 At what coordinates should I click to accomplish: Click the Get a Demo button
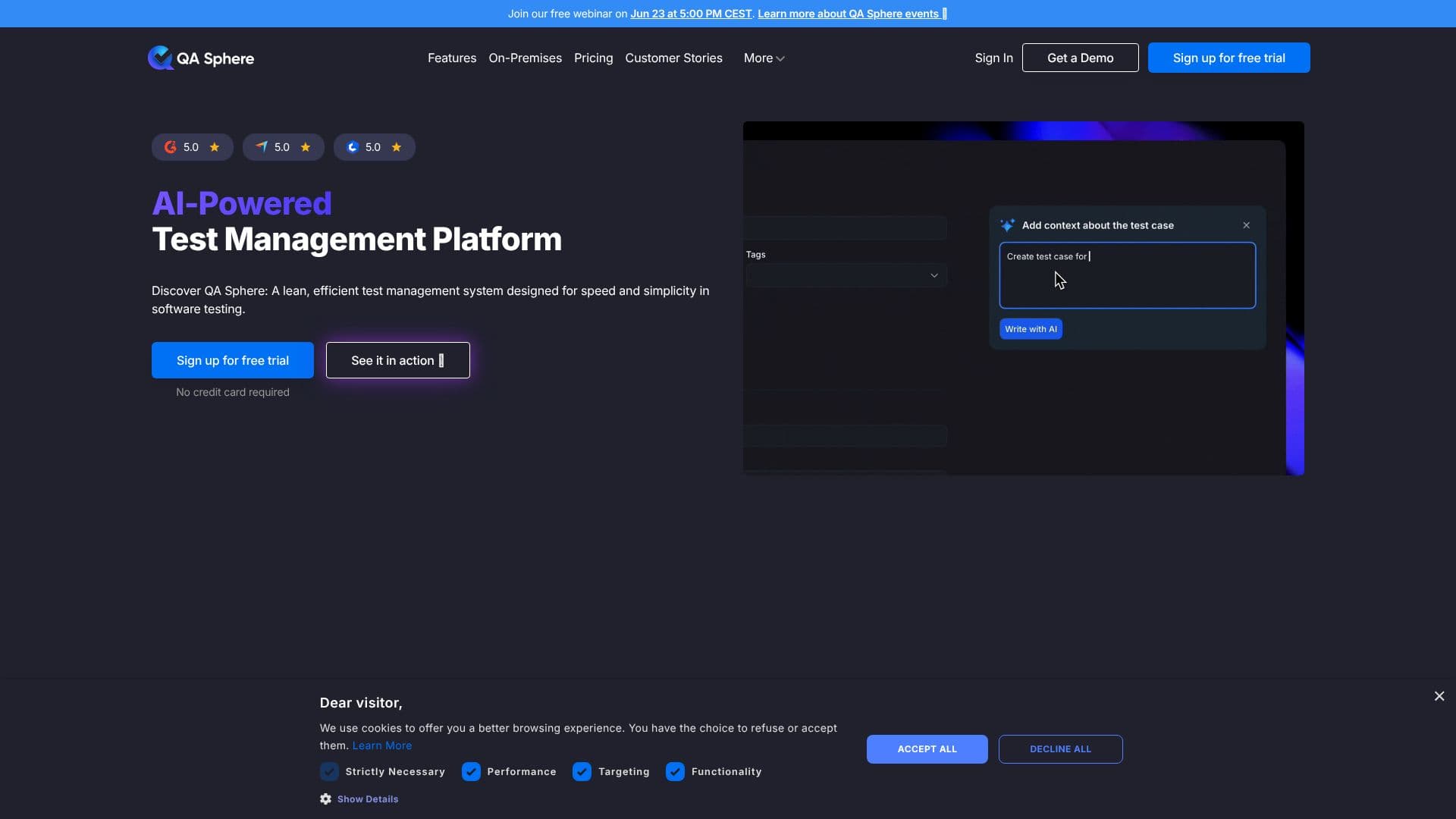[x=1080, y=58]
